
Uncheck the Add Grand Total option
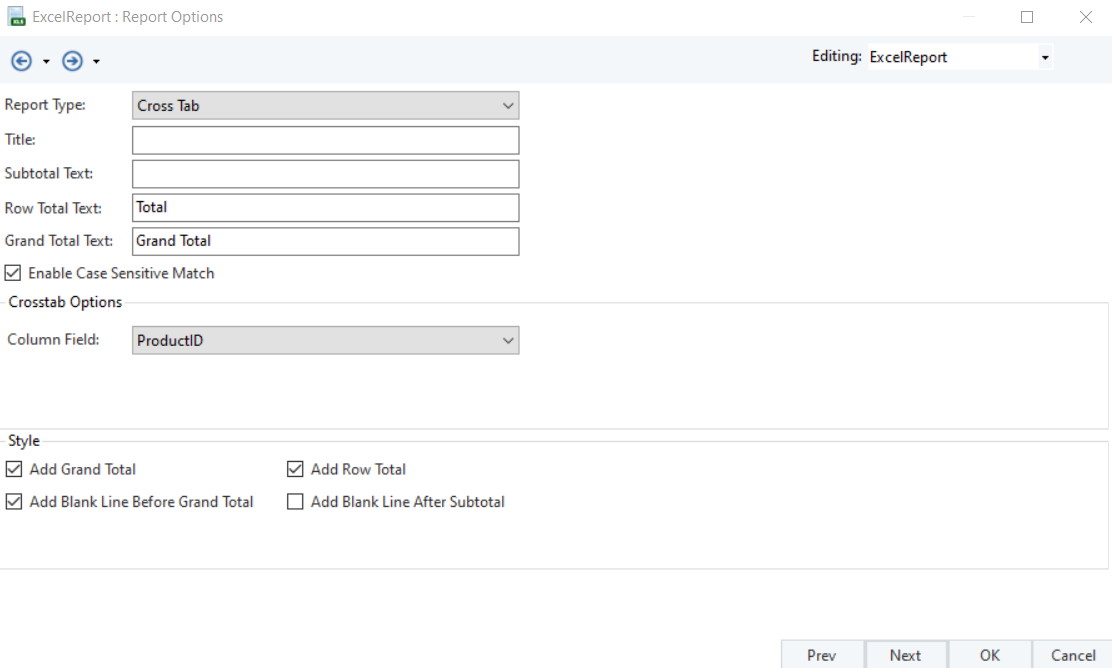click(x=13, y=469)
